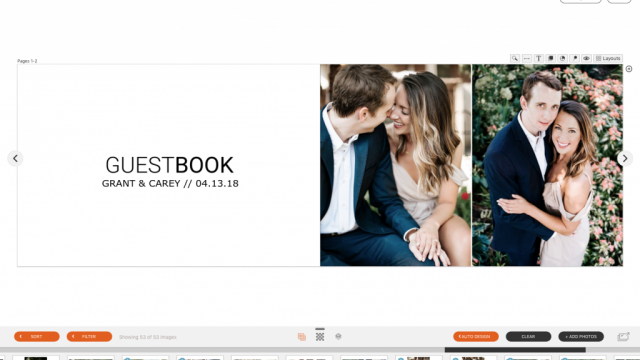Click the dark horizontal scrollbar above thumbnails
This screenshot has width=640, height=360.
(x=515, y=350)
